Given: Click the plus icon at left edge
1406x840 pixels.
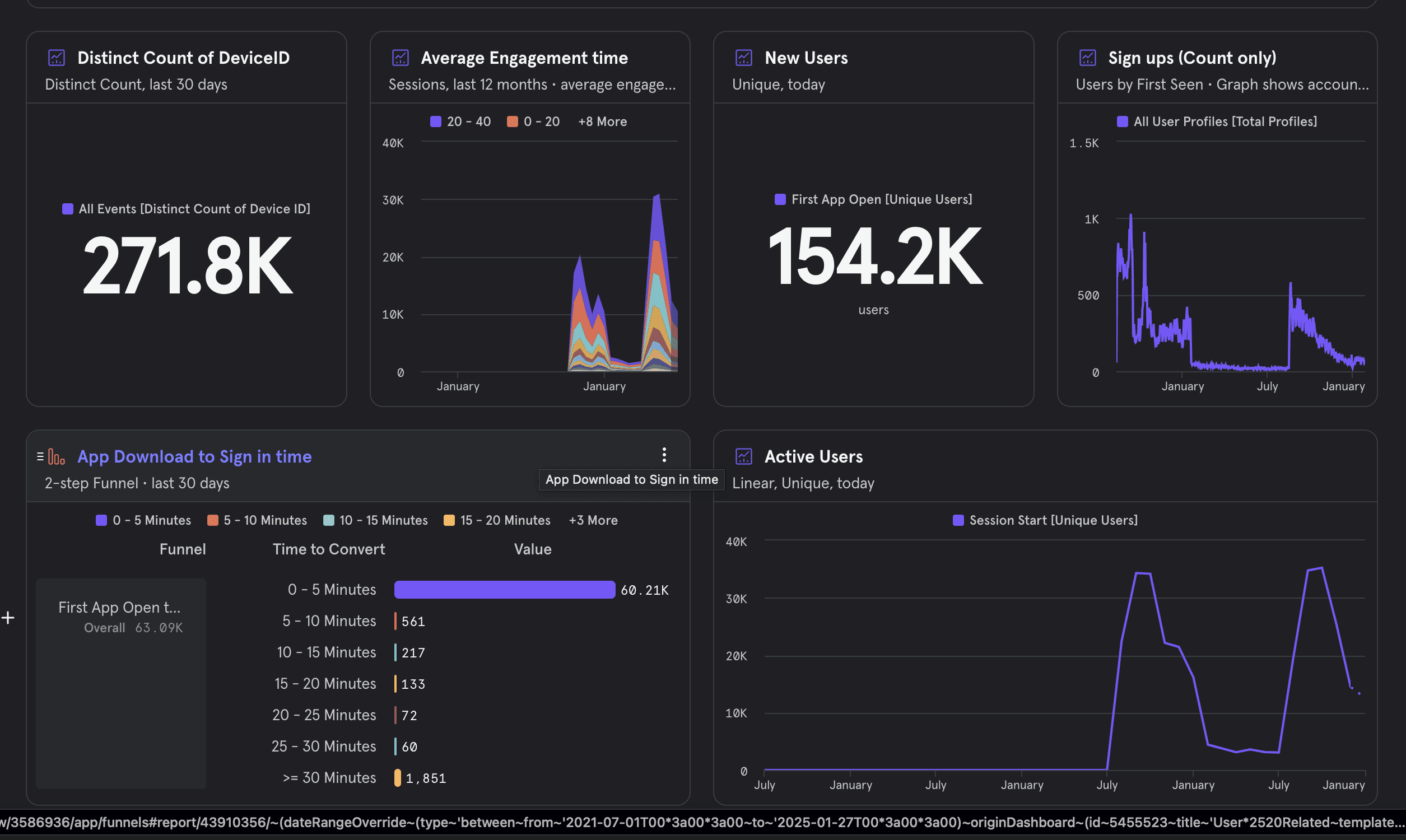Looking at the screenshot, I should click(x=8, y=618).
